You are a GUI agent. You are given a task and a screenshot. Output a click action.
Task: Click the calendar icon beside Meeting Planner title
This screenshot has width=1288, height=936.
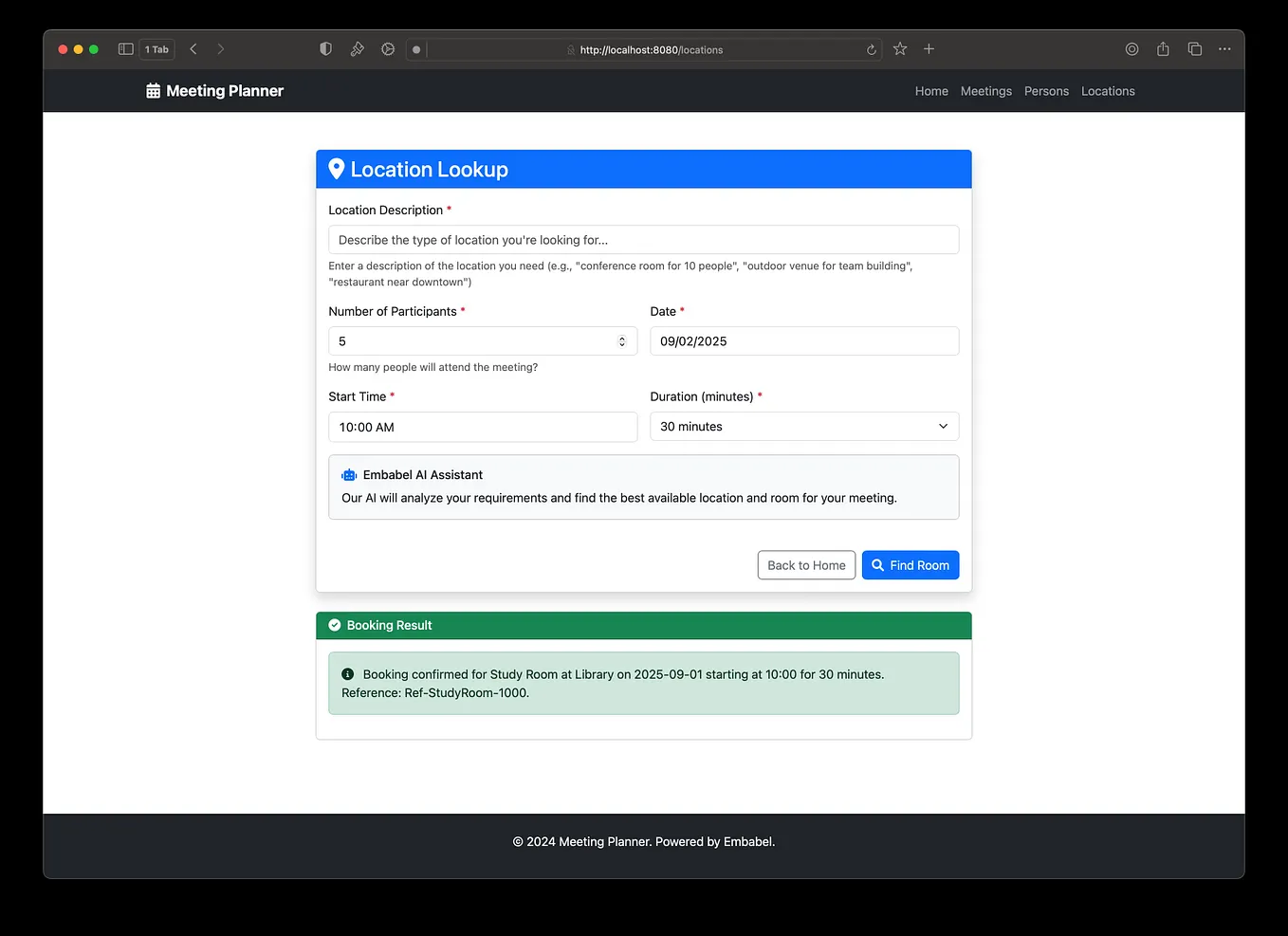pyautogui.click(x=152, y=90)
